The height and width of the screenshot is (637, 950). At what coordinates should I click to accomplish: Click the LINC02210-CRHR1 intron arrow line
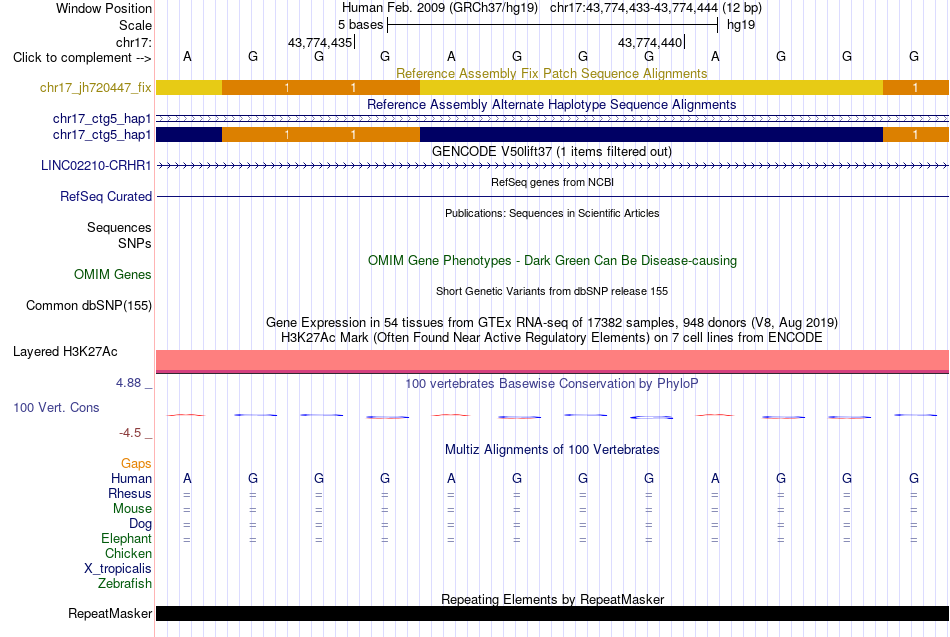pyautogui.click(x=552, y=165)
